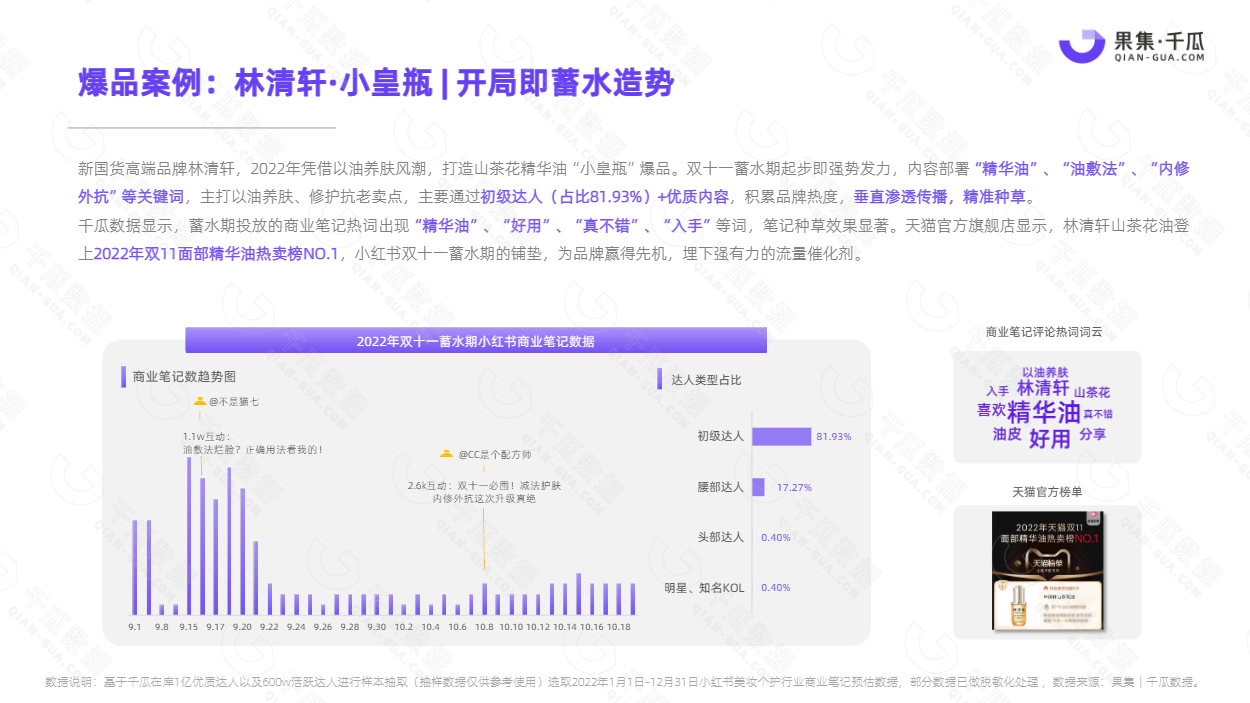Click the 10.18 date label on the x-axis

point(619,627)
